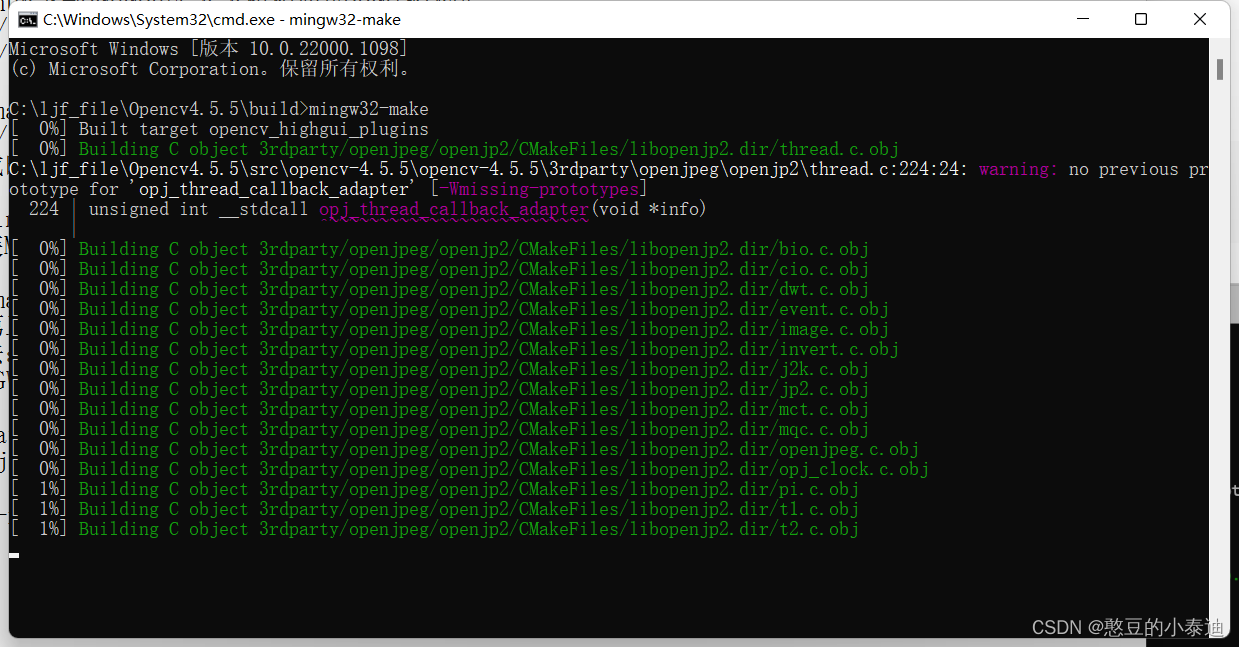
Task: Click the t1.c.obj build line
Action: tap(434, 509)
